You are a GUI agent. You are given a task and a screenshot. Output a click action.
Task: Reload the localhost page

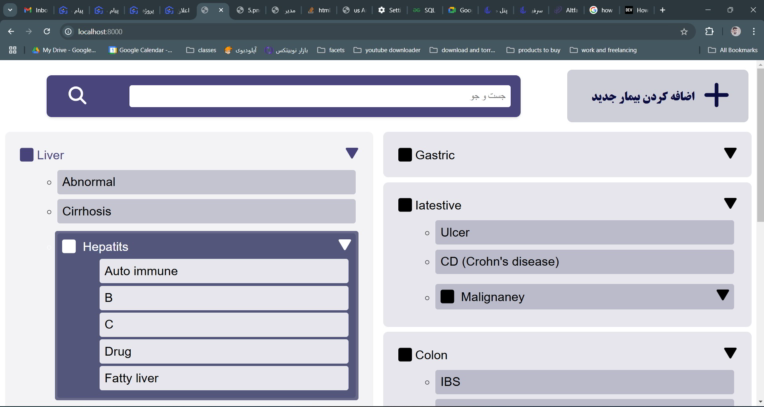[x=47, y=31]
